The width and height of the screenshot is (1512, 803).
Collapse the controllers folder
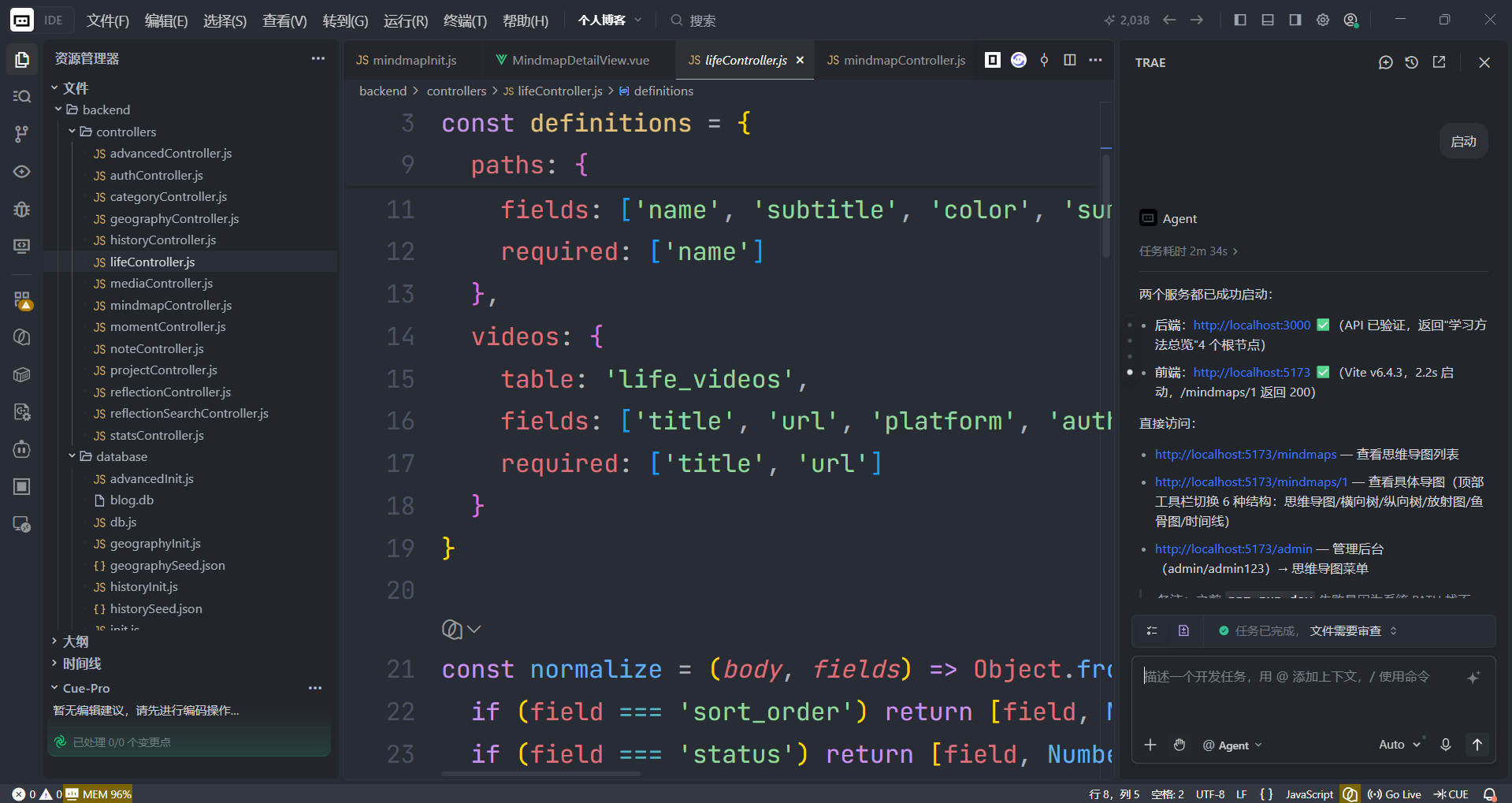72,132
